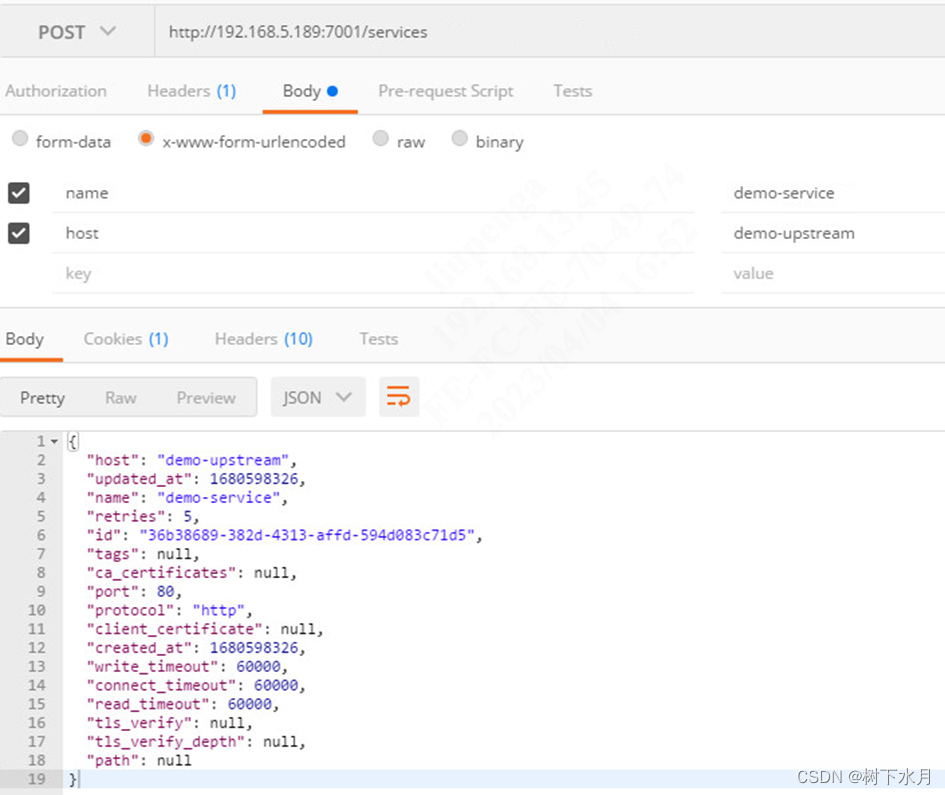Image resolution: width=945 pixels, height=795 pixels.
Task: Open the JSON format dropdown
Action: [318, 397]
